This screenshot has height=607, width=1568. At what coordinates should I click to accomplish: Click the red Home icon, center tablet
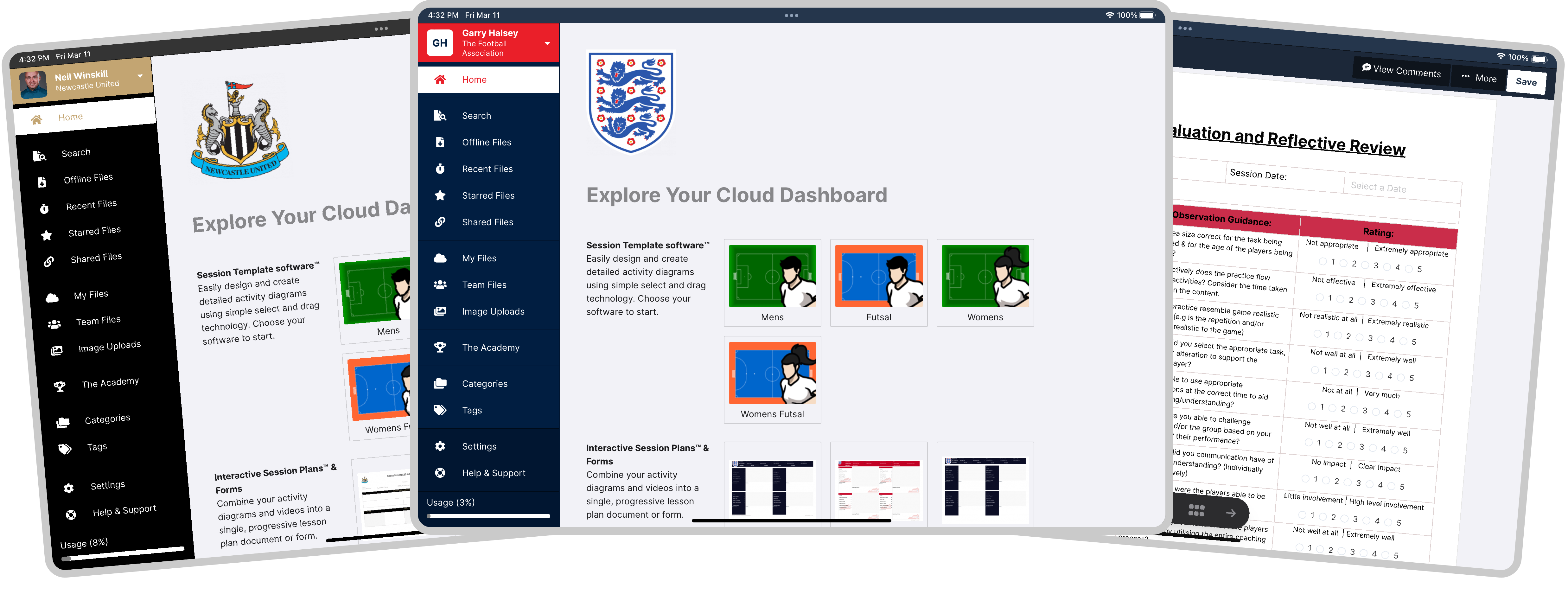click(x=439, y=80)
